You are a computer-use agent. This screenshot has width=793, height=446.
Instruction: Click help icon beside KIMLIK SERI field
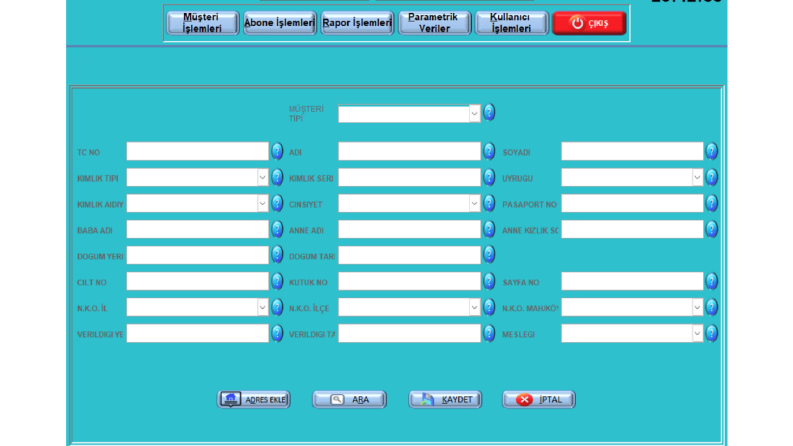pyautogui.click(x=489, y=177)
